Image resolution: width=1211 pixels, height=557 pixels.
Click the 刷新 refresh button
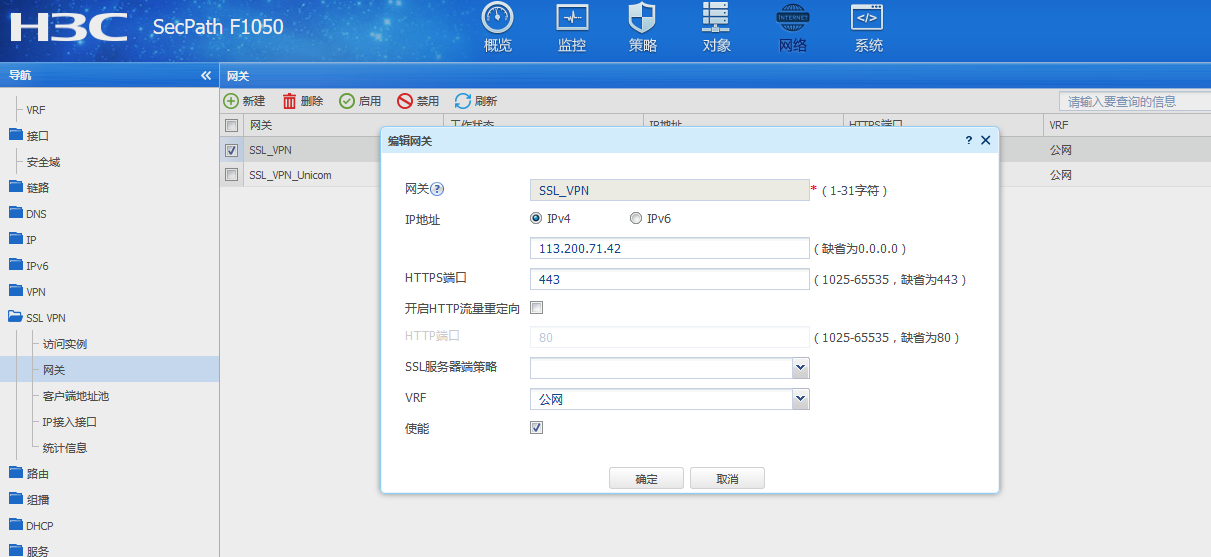(x=476, y=101)
